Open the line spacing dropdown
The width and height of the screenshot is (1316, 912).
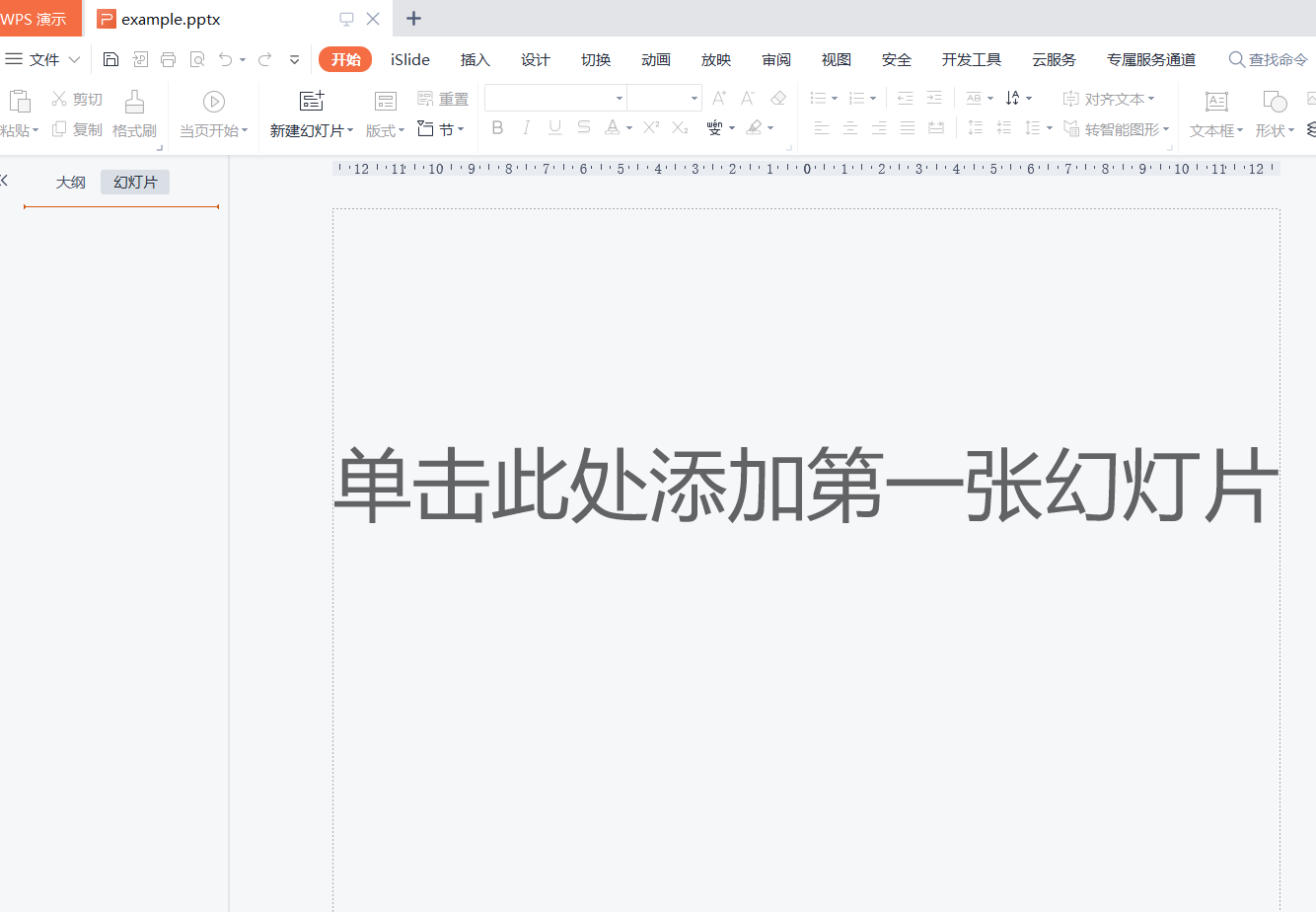1049,128
